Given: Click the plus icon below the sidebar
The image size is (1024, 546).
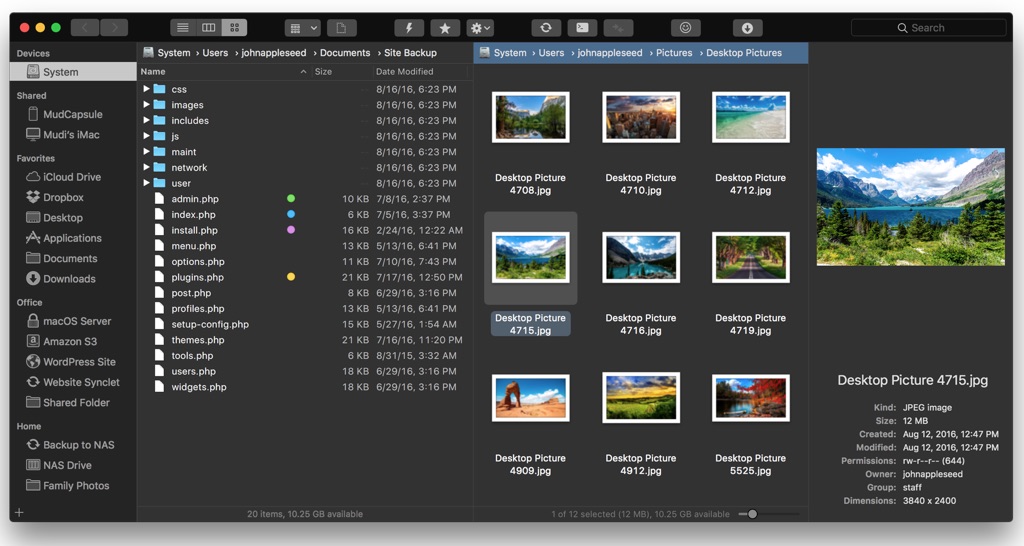Looking at the screenshot, I should 19,513.
